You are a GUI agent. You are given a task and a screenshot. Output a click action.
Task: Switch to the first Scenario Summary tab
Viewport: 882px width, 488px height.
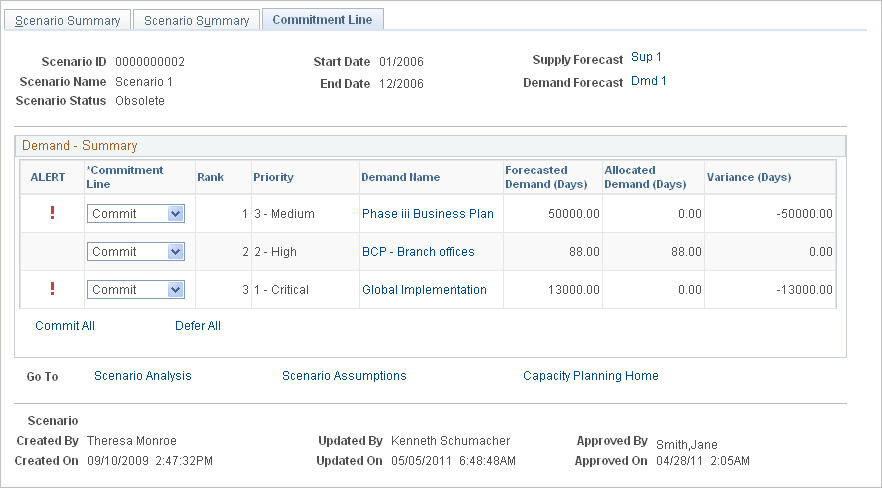68,20
